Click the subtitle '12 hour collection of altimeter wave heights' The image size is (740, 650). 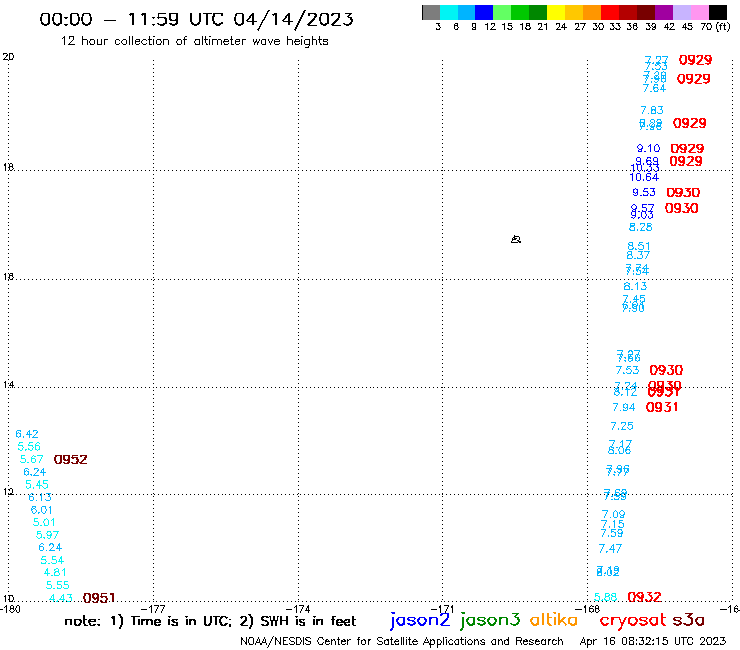[x=194, y=41]
